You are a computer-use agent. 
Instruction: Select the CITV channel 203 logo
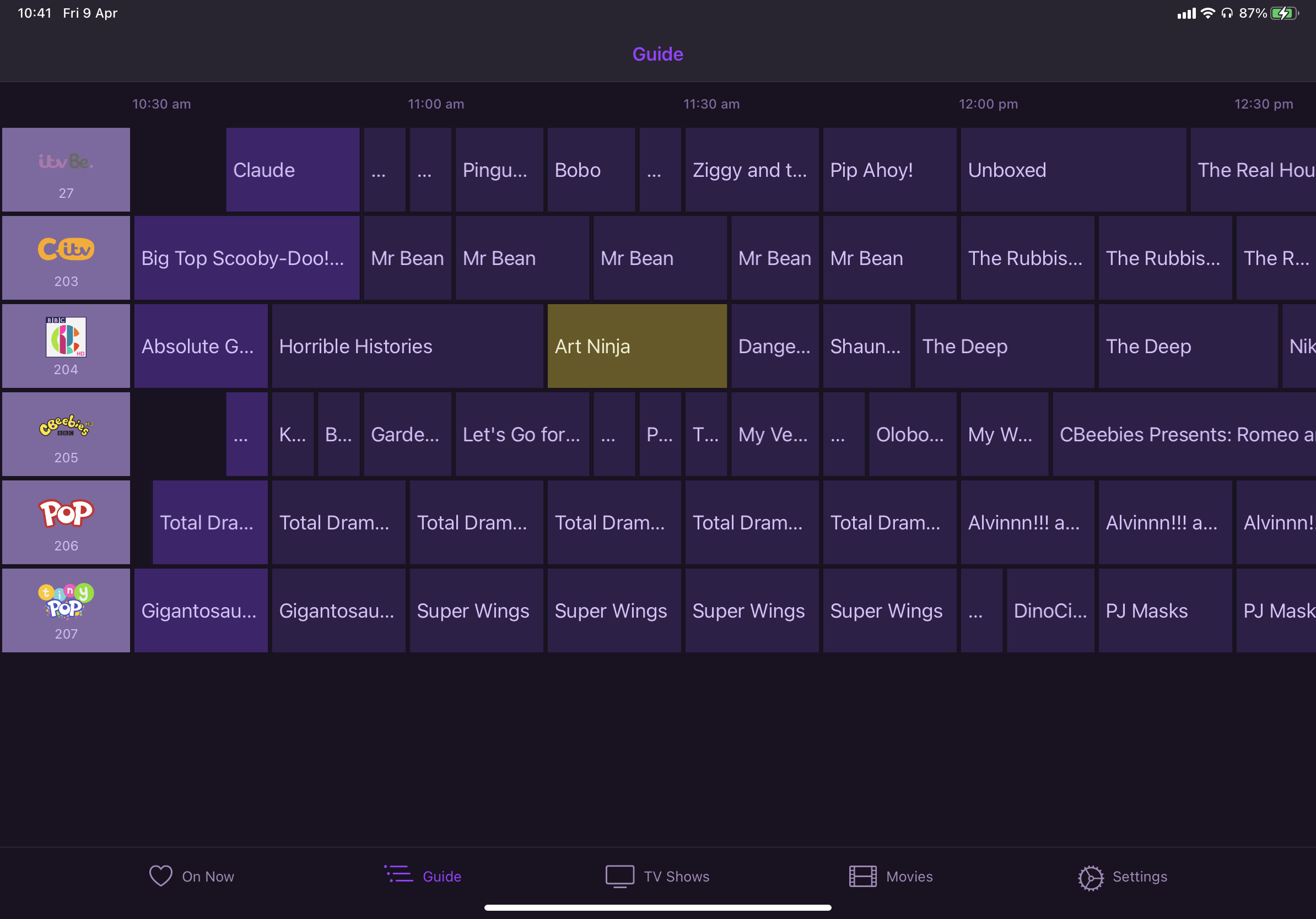(66, 250)
